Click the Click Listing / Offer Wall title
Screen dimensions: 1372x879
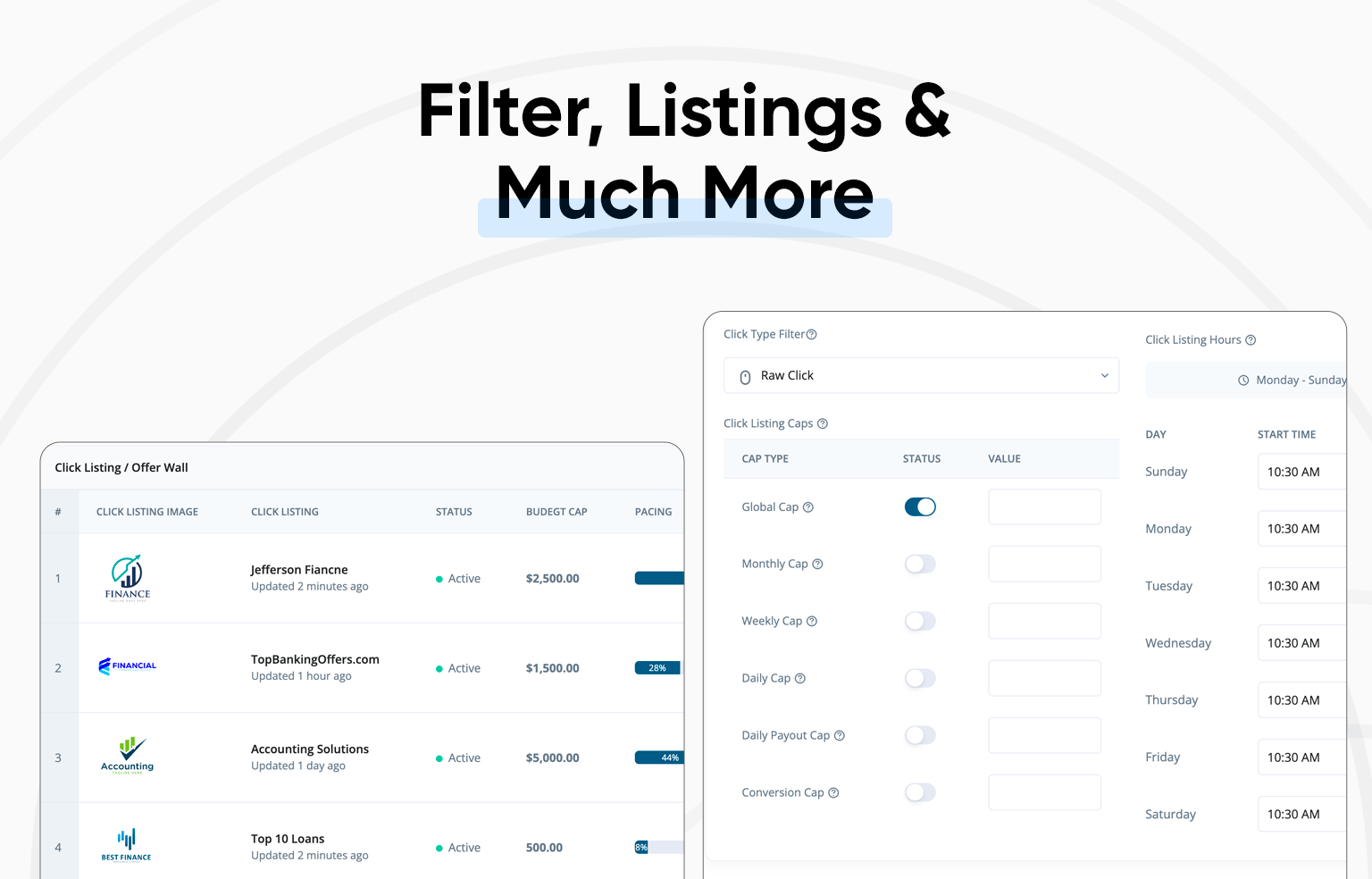click(121, 467)
